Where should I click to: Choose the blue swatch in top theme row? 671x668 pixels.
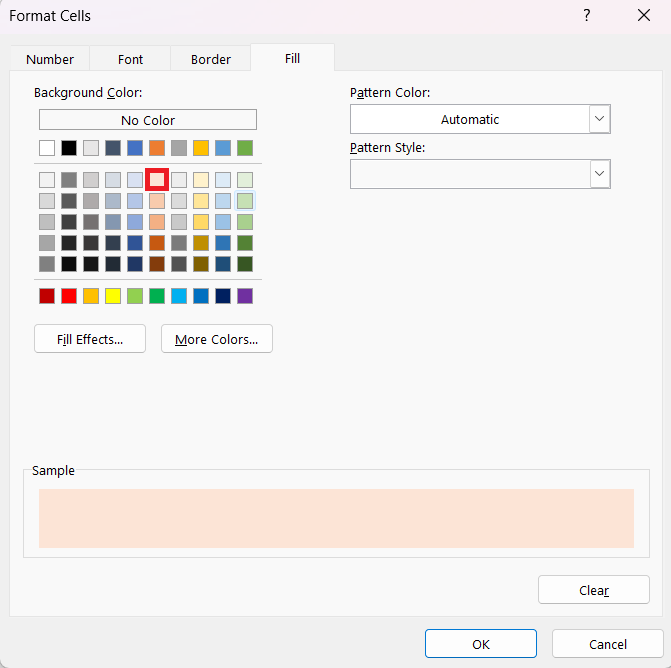(135, 148)
